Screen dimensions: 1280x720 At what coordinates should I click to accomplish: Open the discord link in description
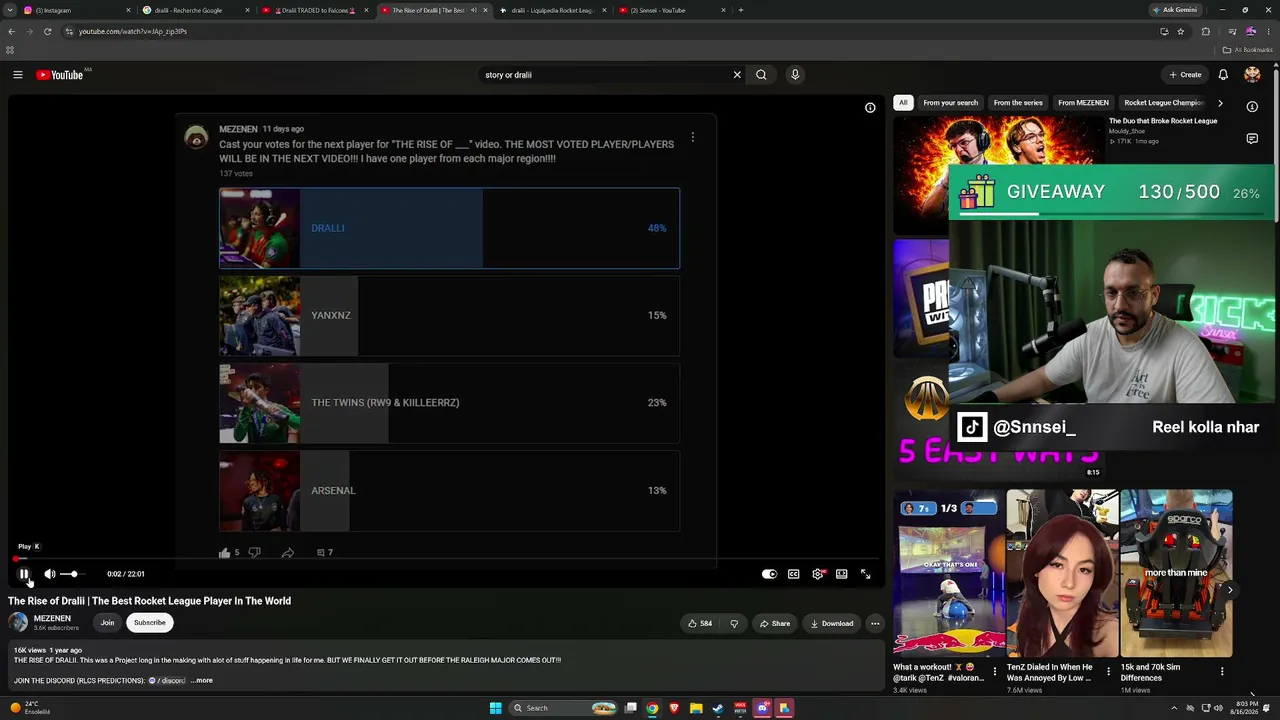[168, 680]
